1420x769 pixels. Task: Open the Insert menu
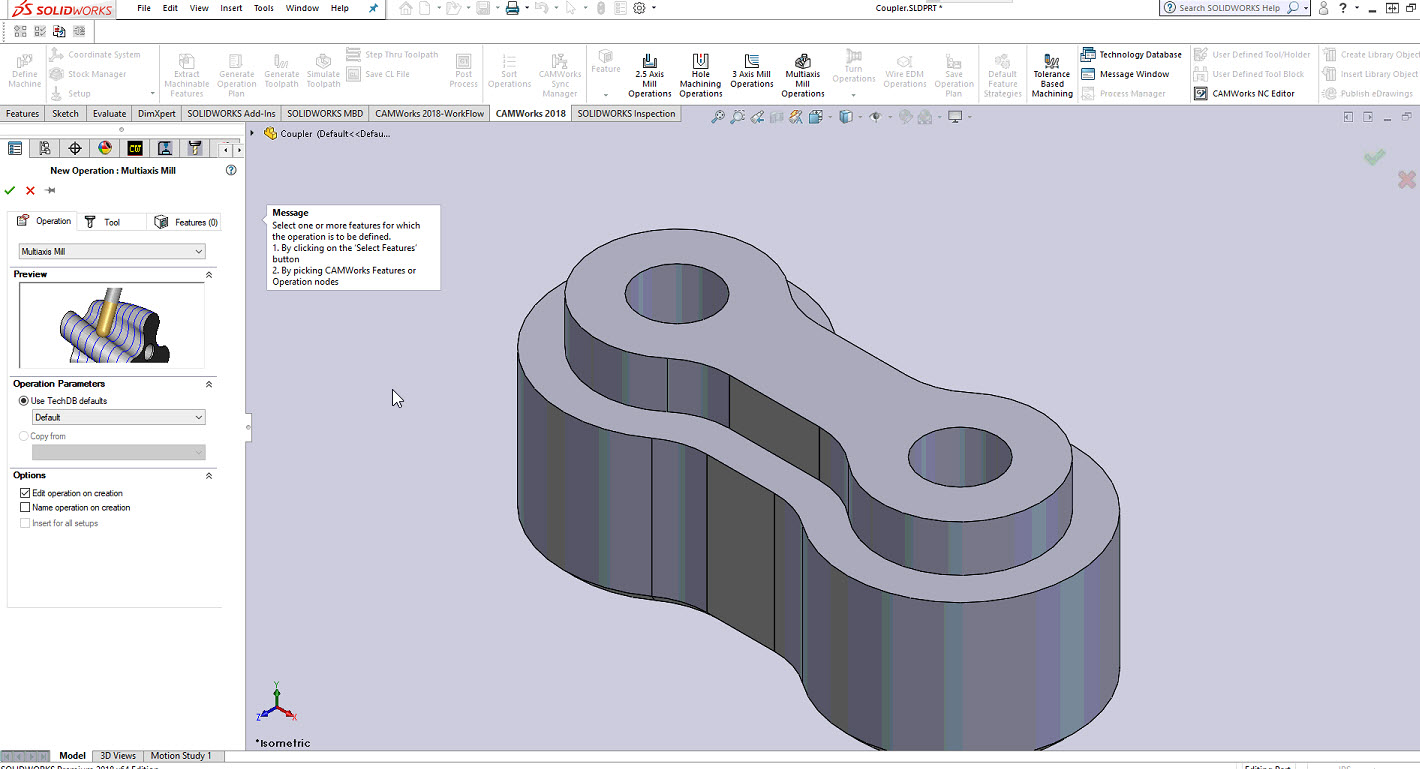(x=231, y=8)
